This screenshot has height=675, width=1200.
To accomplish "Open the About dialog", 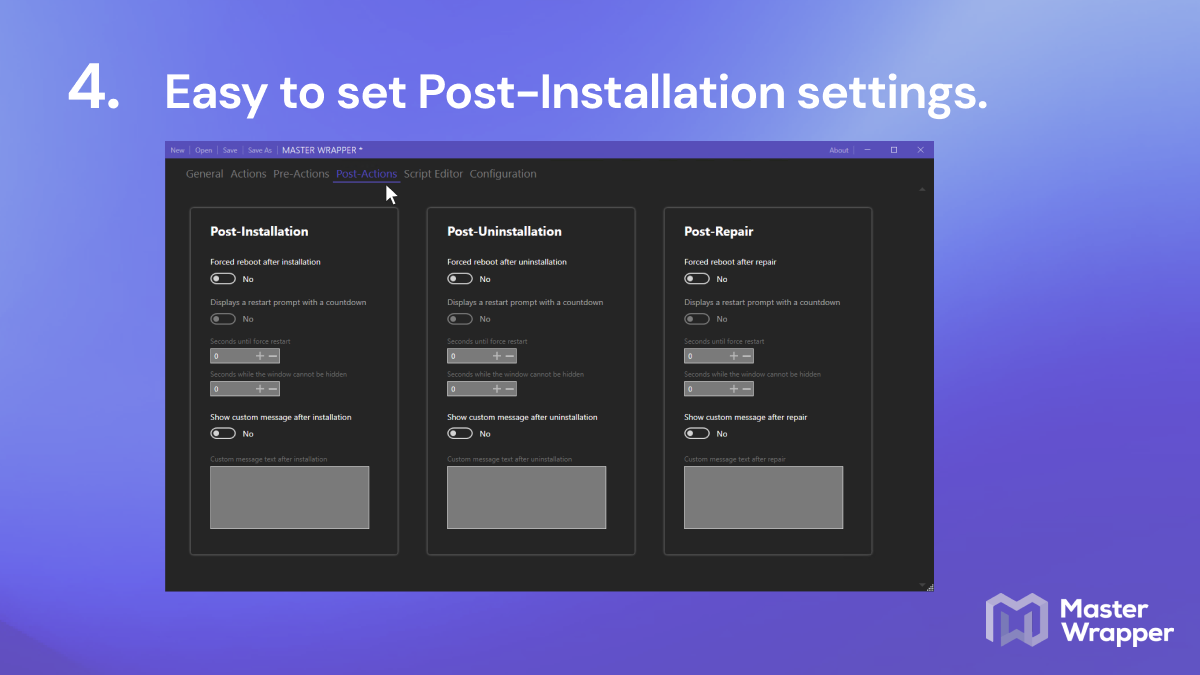I will (839, 150).
